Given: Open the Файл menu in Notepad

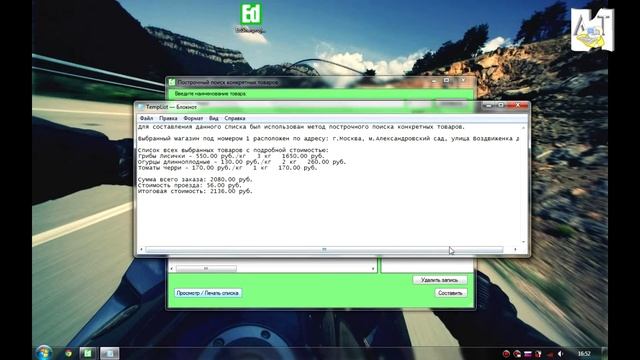Looking at the screenshot, I should [x=146, y=118].
